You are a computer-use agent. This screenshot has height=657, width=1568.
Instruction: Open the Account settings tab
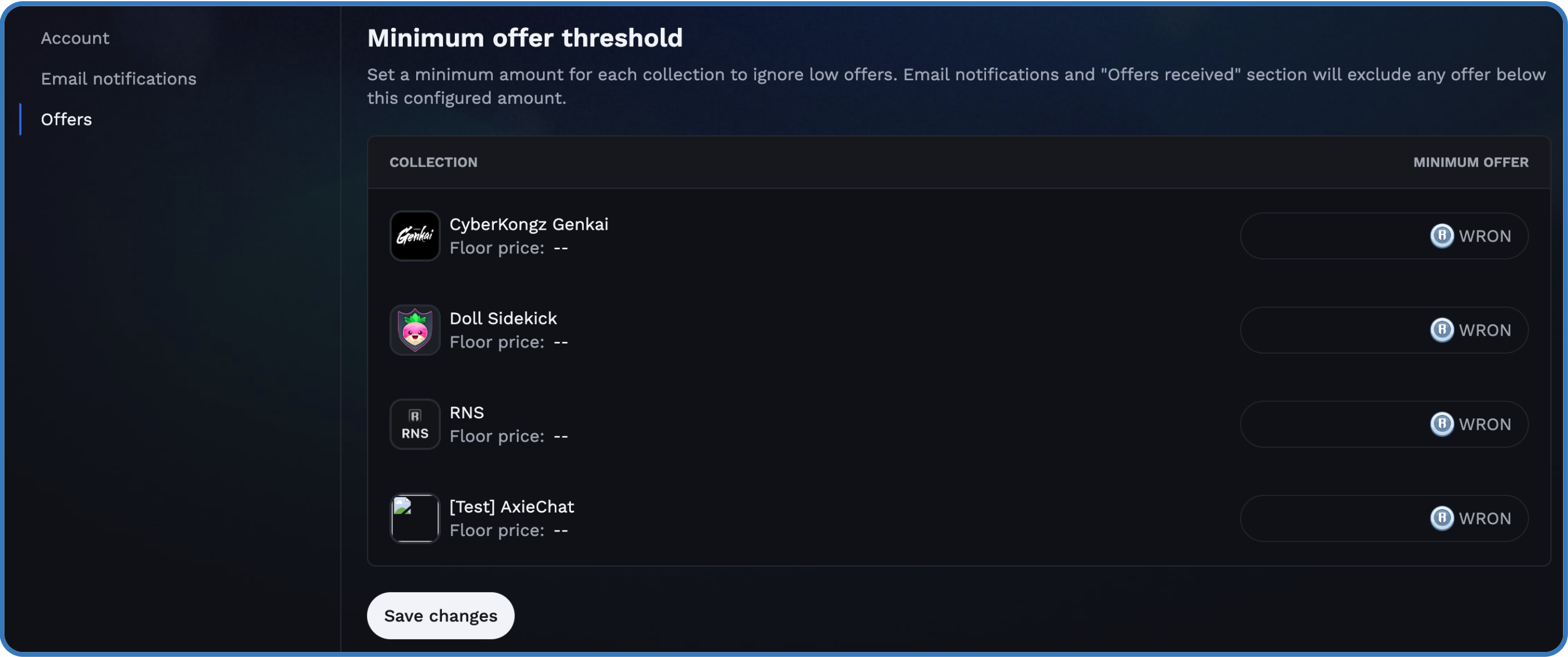(x=75, y=38)
